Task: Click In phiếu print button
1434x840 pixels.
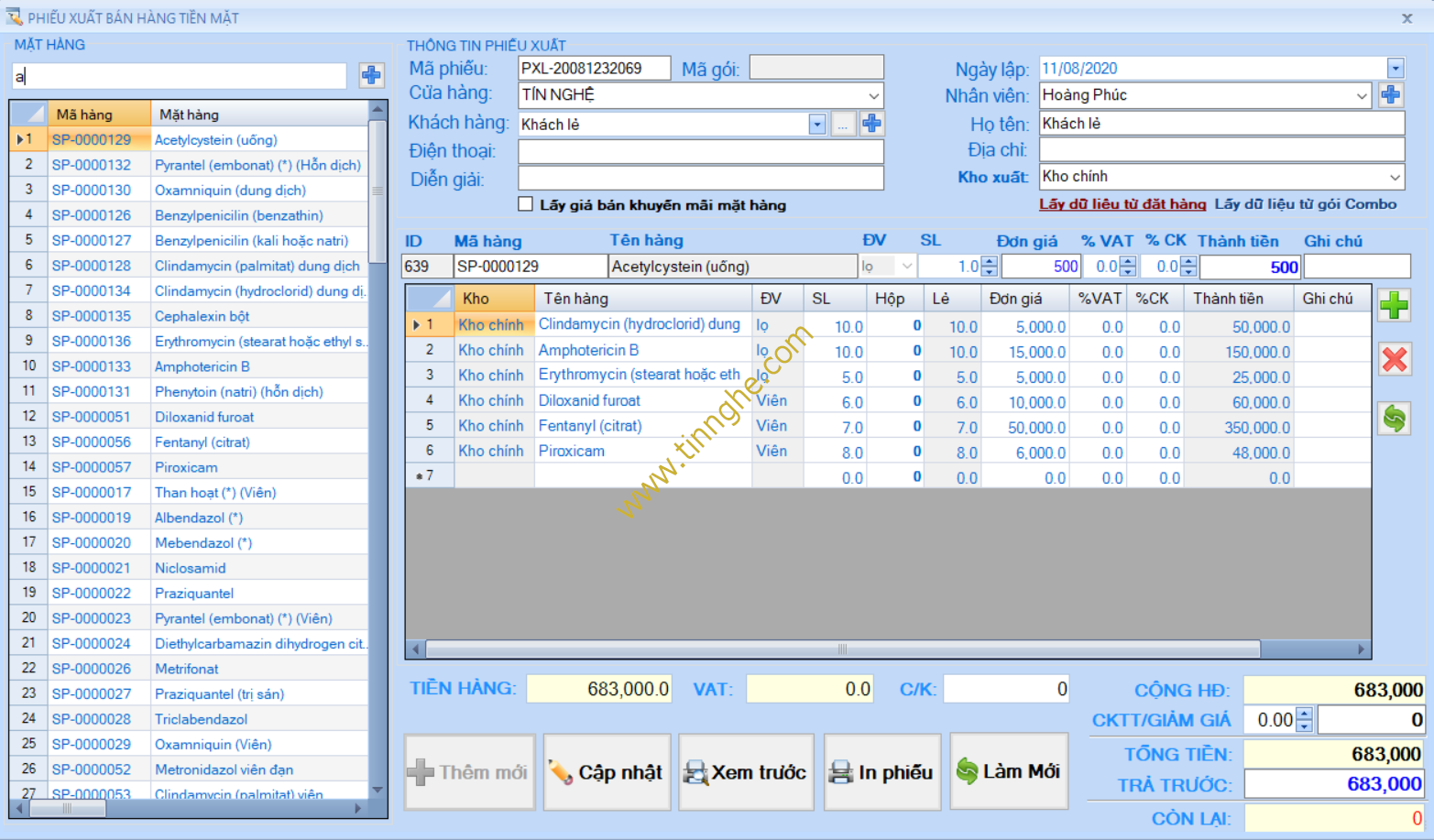Action: click(882, 772)
